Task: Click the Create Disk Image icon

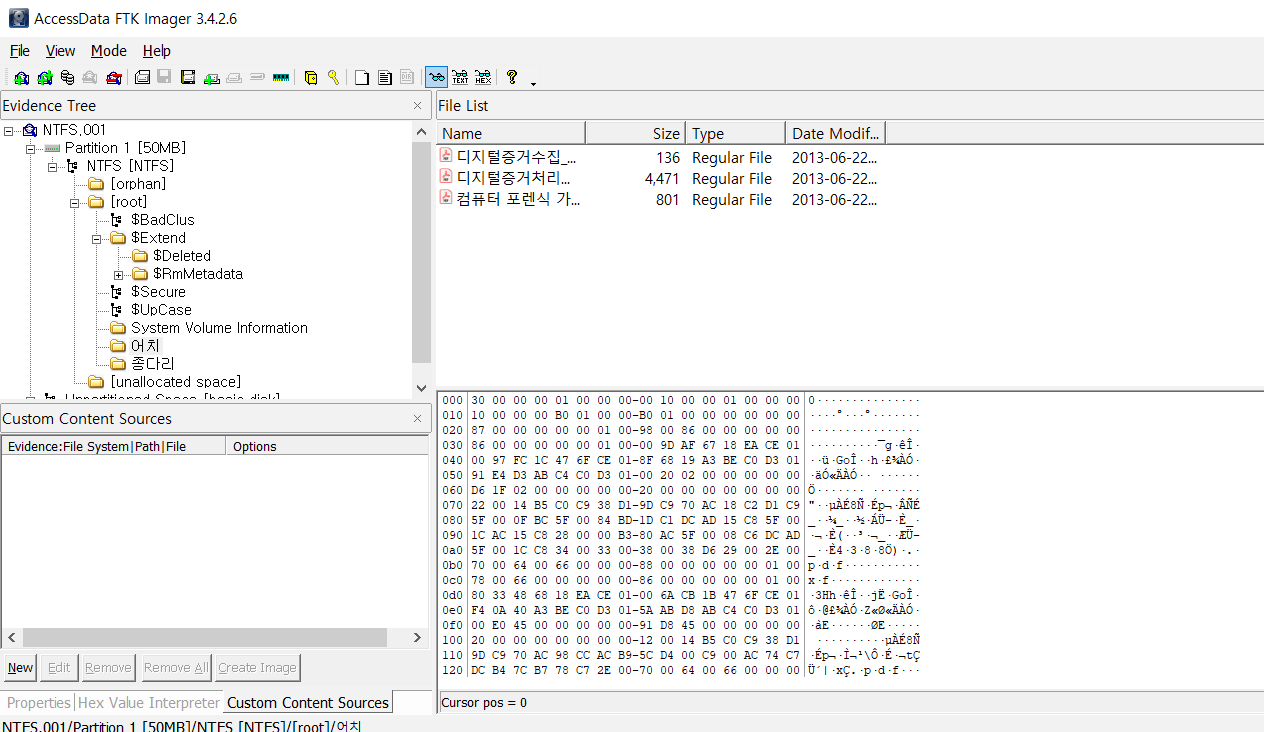Action: tap(143, 77)
